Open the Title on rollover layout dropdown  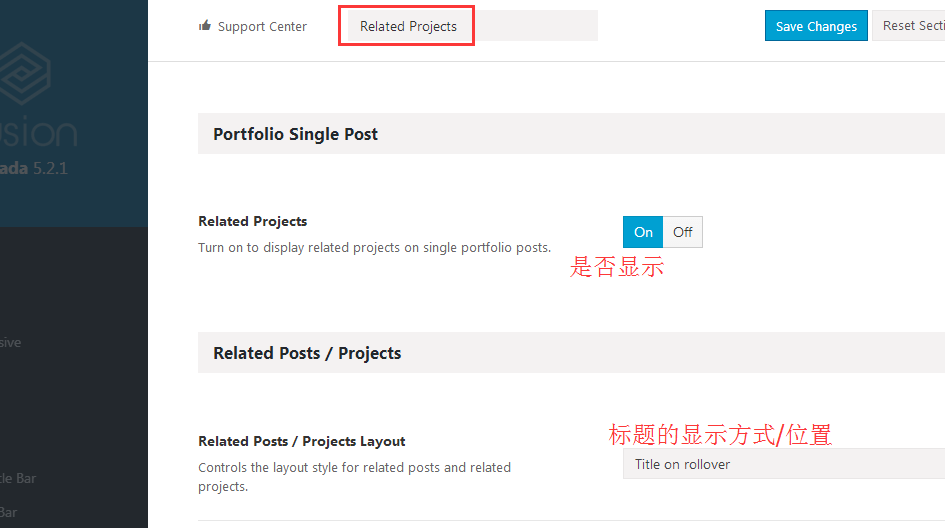[x=783, y=464]
